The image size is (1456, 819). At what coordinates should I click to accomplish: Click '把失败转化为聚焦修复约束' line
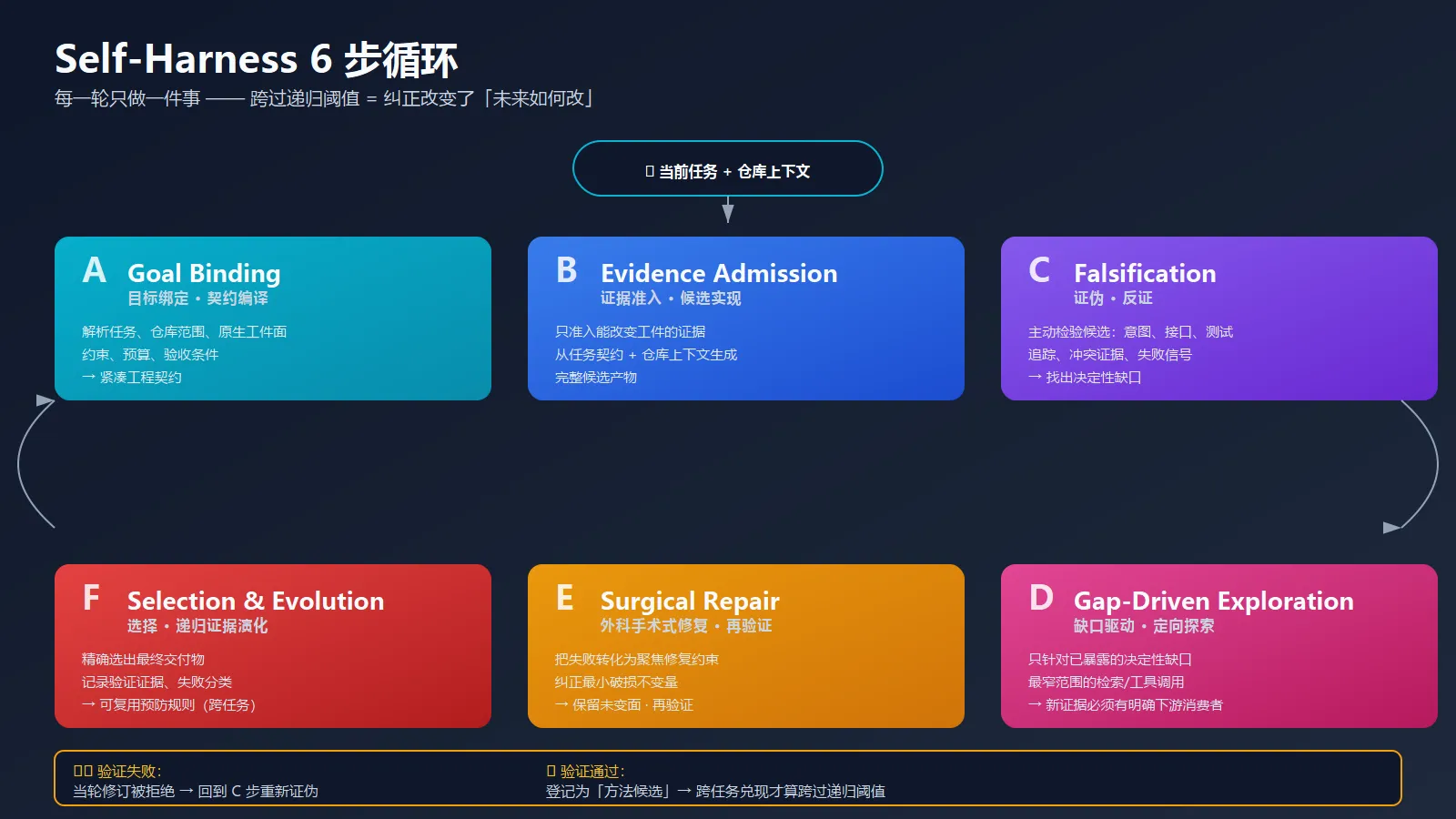pyautogui.click(x=637, y=660)
